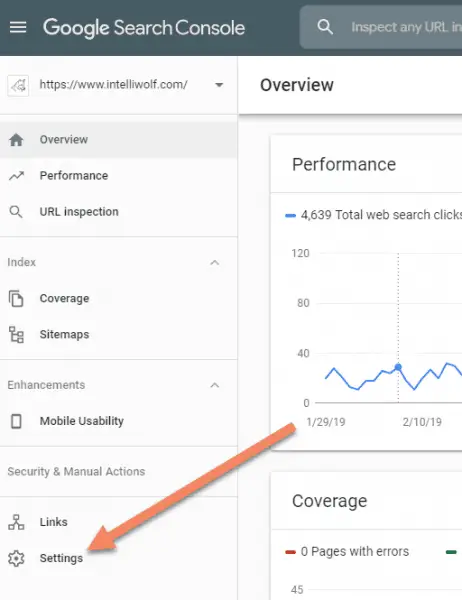Click the highlighted data point on clicks chart
Image resolution: width=462 pixels, height=600 pixels.
pyautogui.click(x=398, y=367)
